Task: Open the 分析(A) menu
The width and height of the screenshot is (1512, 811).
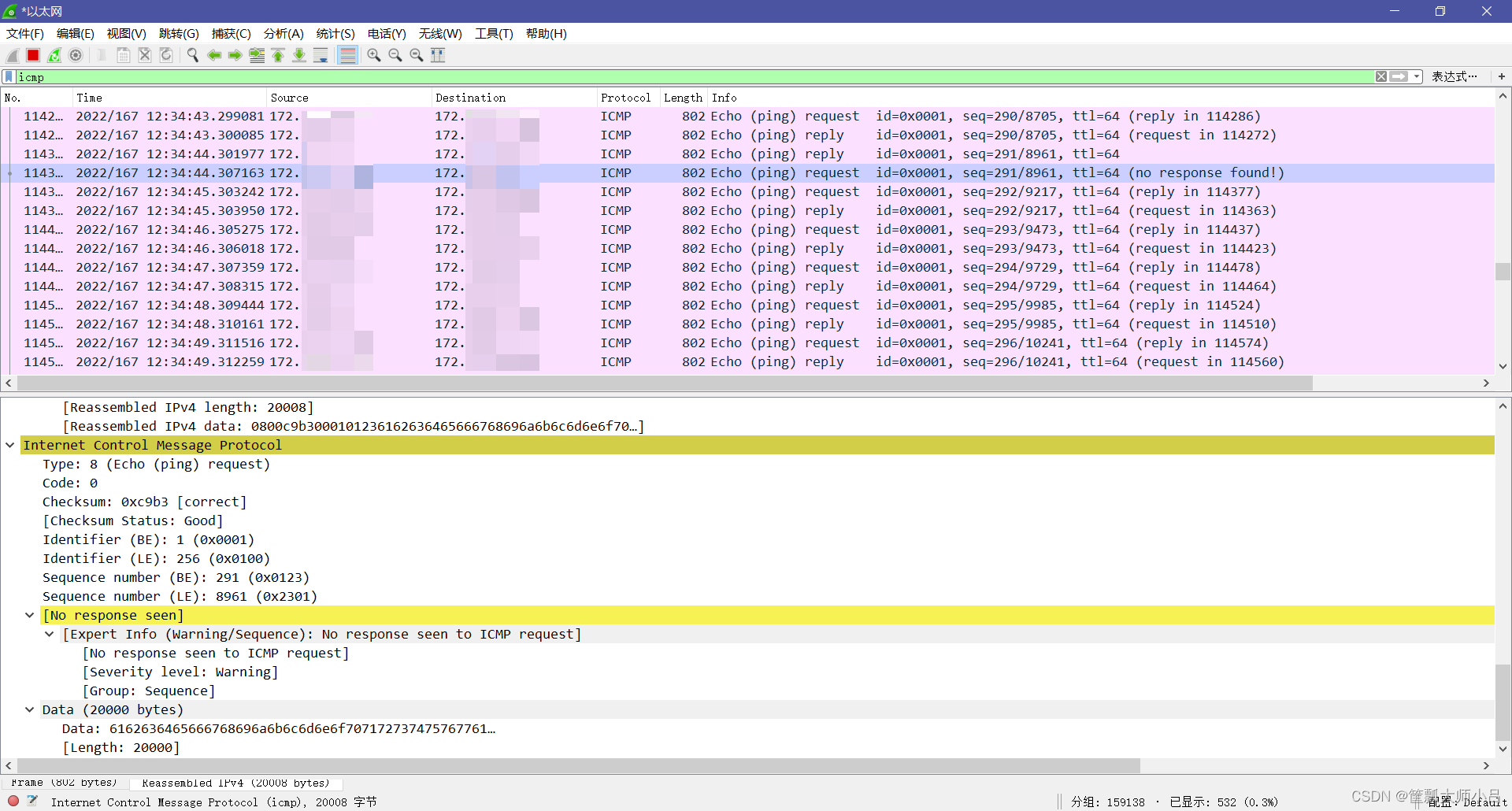Action: click(283, 34)
